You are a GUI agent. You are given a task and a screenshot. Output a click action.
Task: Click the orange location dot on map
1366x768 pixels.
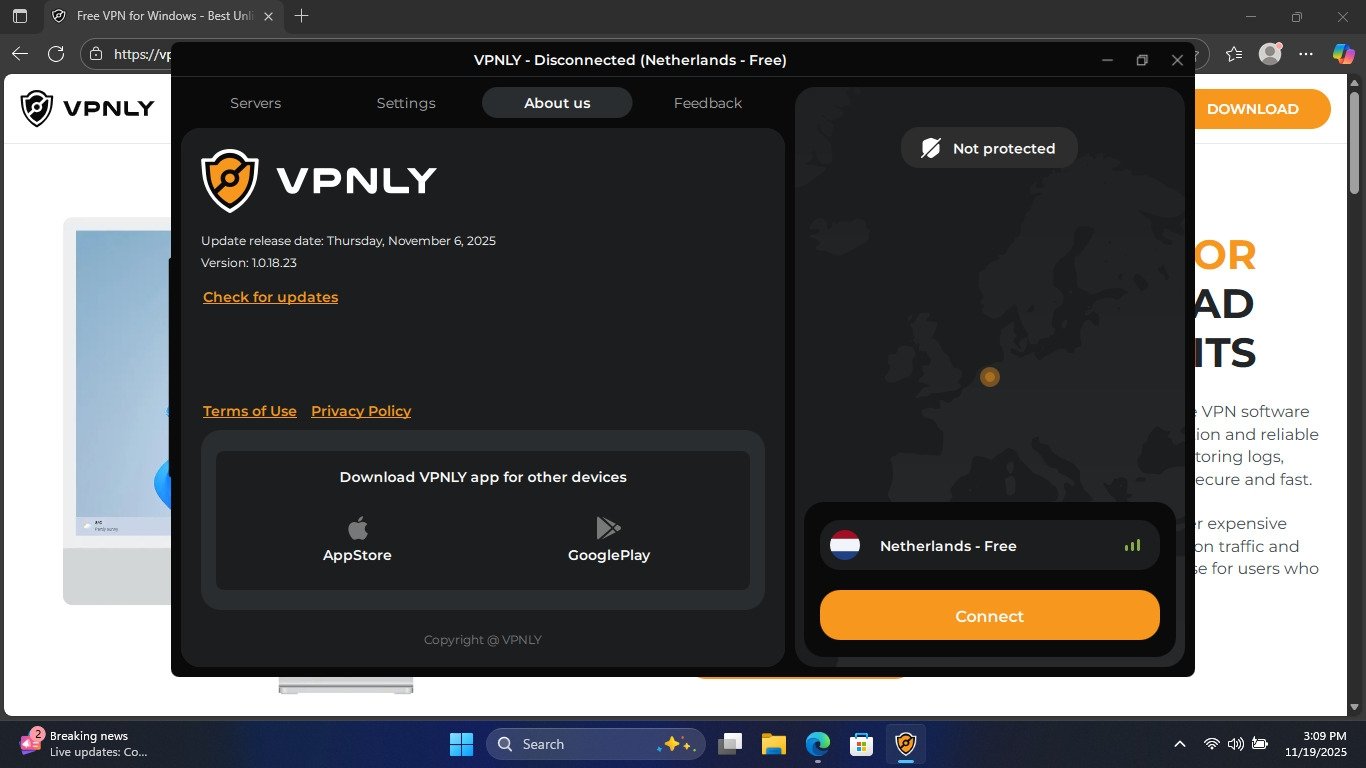[x=990, y=377]
